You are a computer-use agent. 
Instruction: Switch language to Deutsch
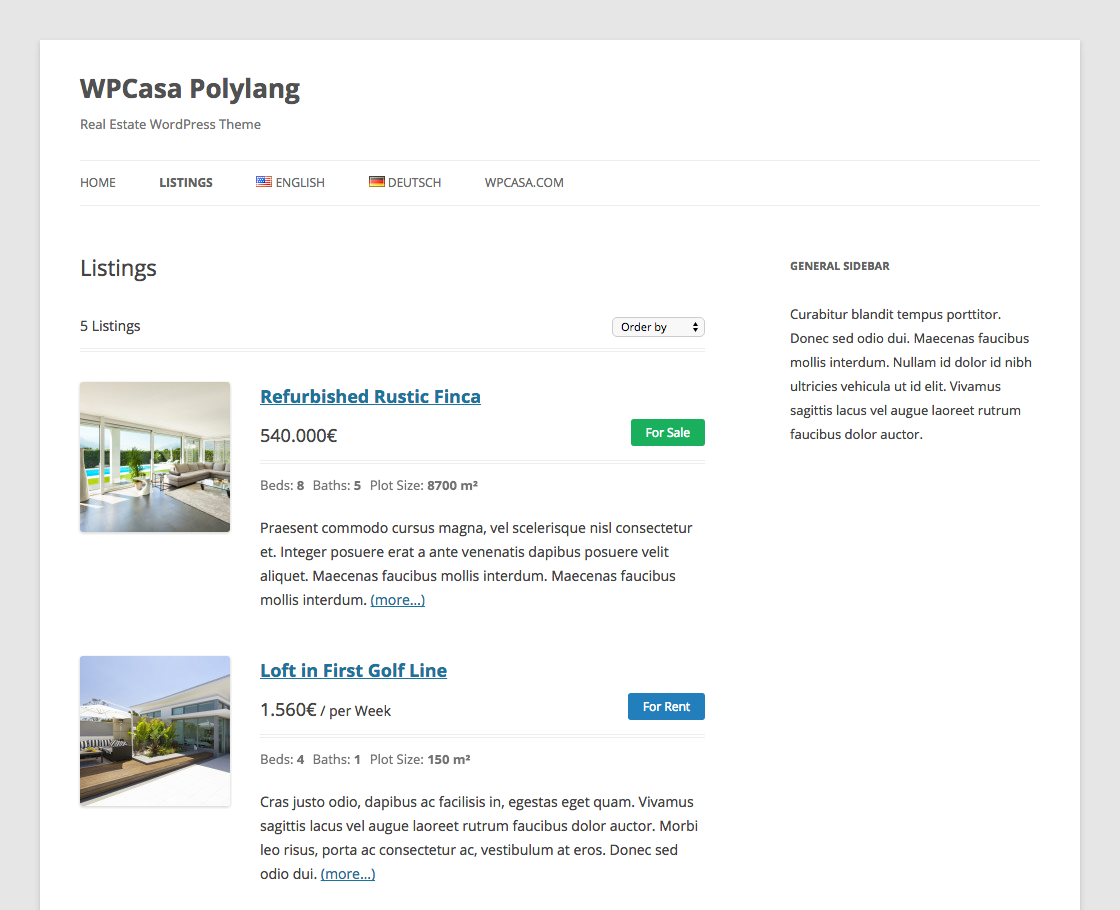[414, 183]
